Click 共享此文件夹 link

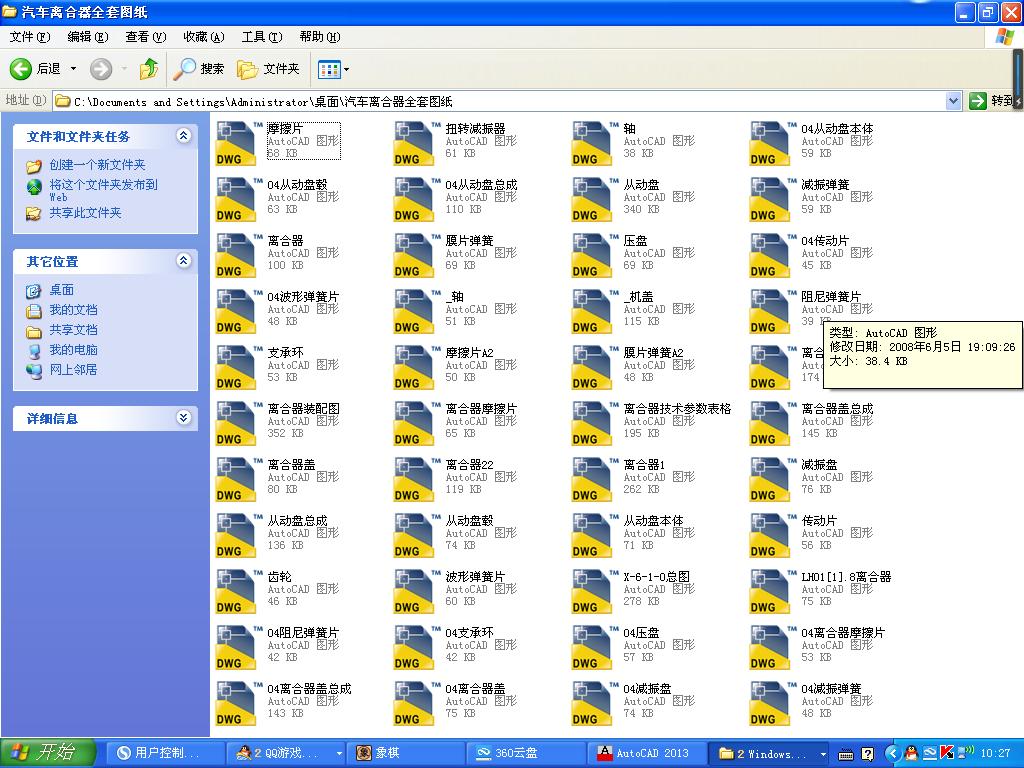(x=86, y=213)
